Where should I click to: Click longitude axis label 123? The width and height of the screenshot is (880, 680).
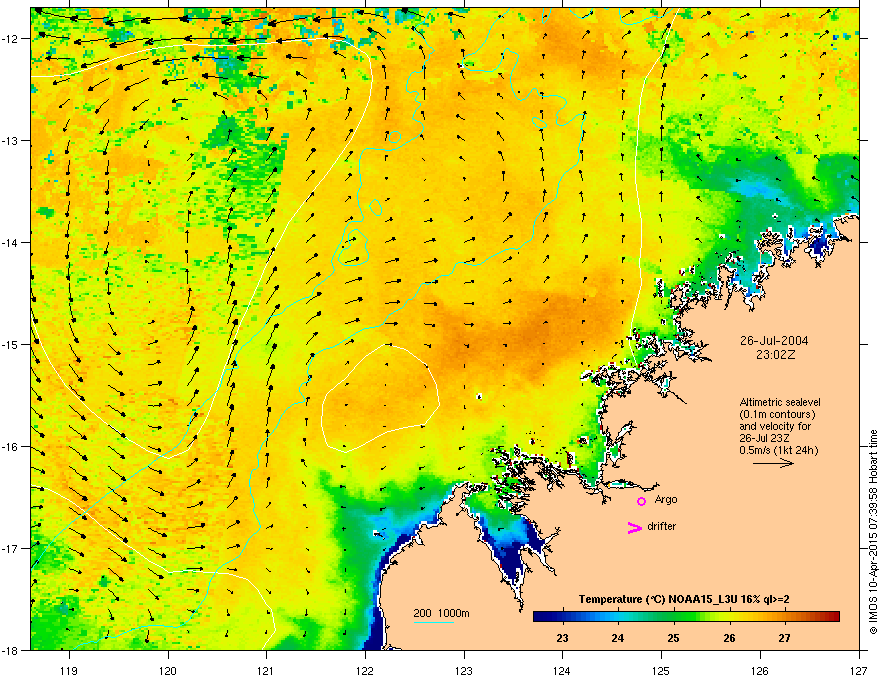(464, 670)
